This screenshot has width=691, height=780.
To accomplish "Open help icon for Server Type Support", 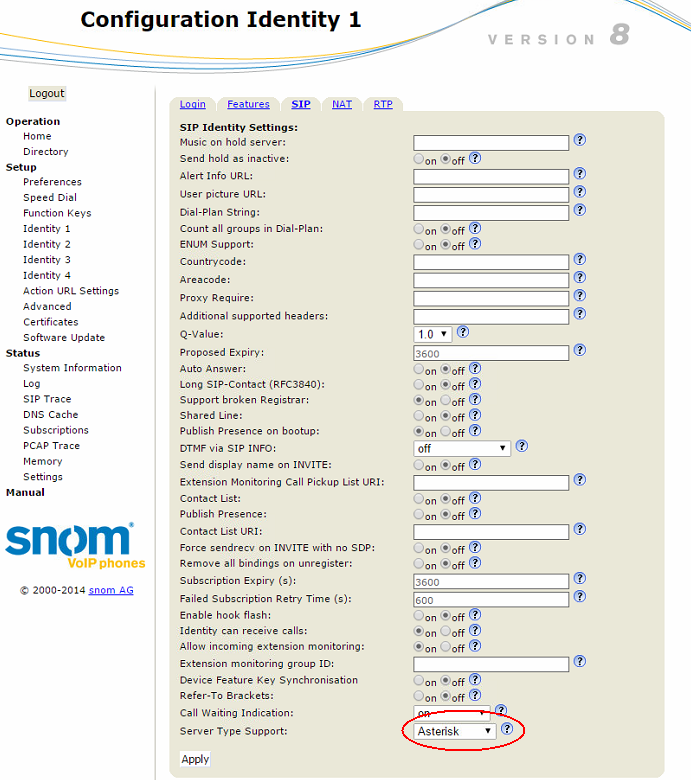I will 507,730.
